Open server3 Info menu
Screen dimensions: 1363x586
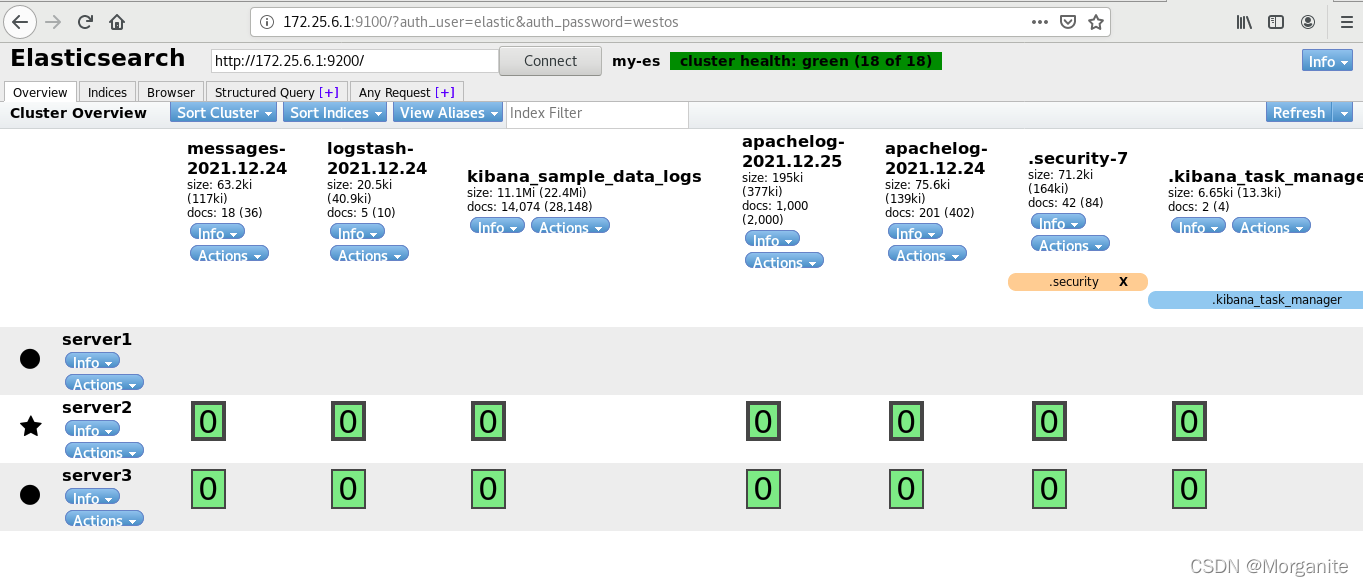(92, 498)
